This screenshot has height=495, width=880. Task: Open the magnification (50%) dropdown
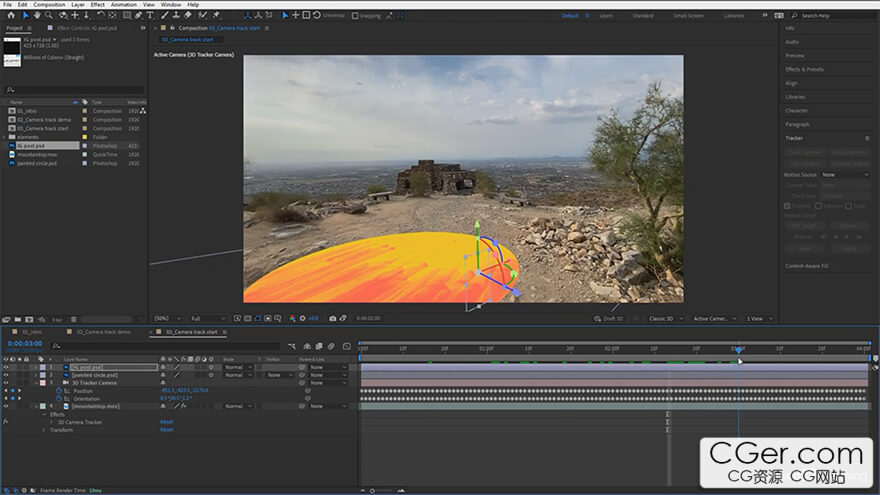point(167,318)
